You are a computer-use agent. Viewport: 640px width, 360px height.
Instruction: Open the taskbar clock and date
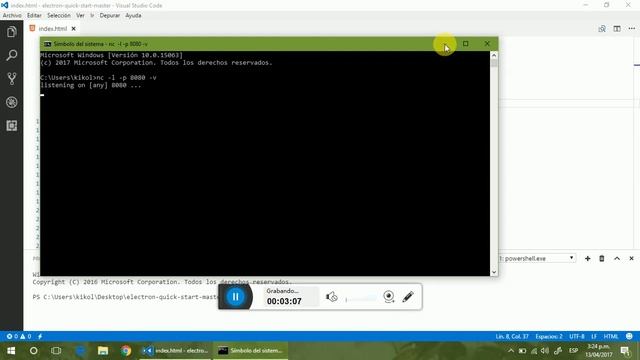pyautogui.click(x=598, y=351)
